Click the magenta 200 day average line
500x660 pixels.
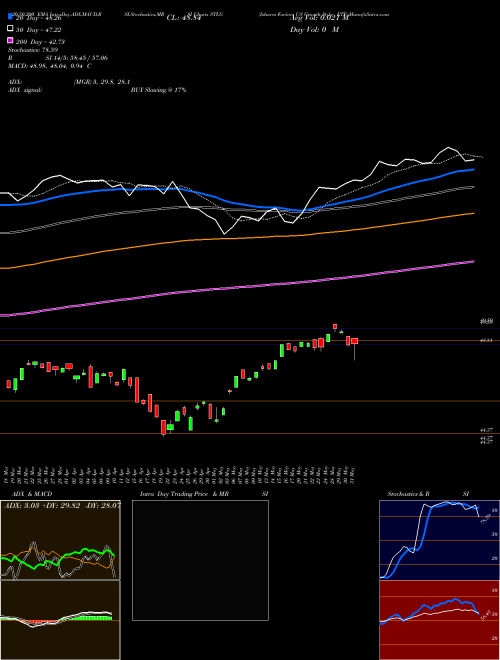click(x=237, y=288)
